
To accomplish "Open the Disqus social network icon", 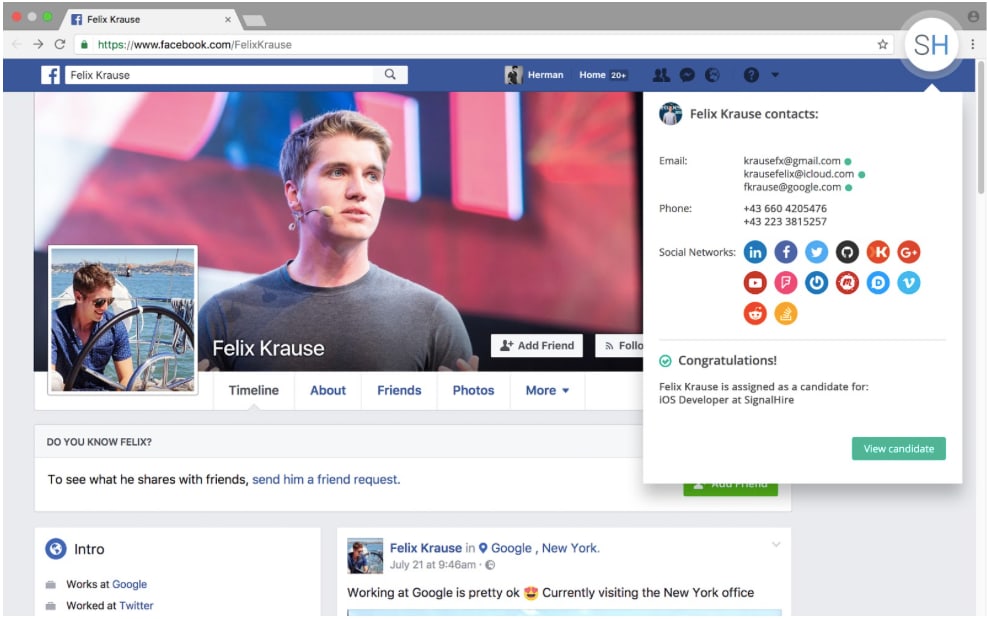I will [878, 283].
